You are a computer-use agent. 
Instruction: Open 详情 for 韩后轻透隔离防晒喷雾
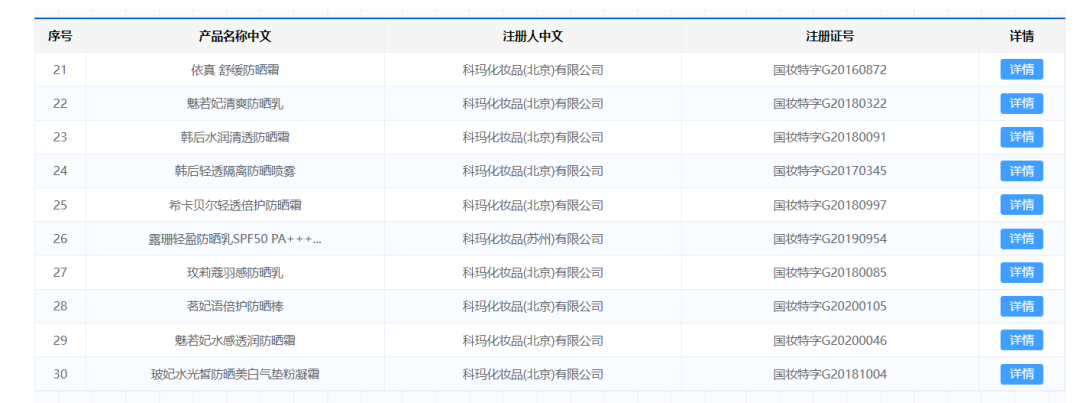point(1021,171)
